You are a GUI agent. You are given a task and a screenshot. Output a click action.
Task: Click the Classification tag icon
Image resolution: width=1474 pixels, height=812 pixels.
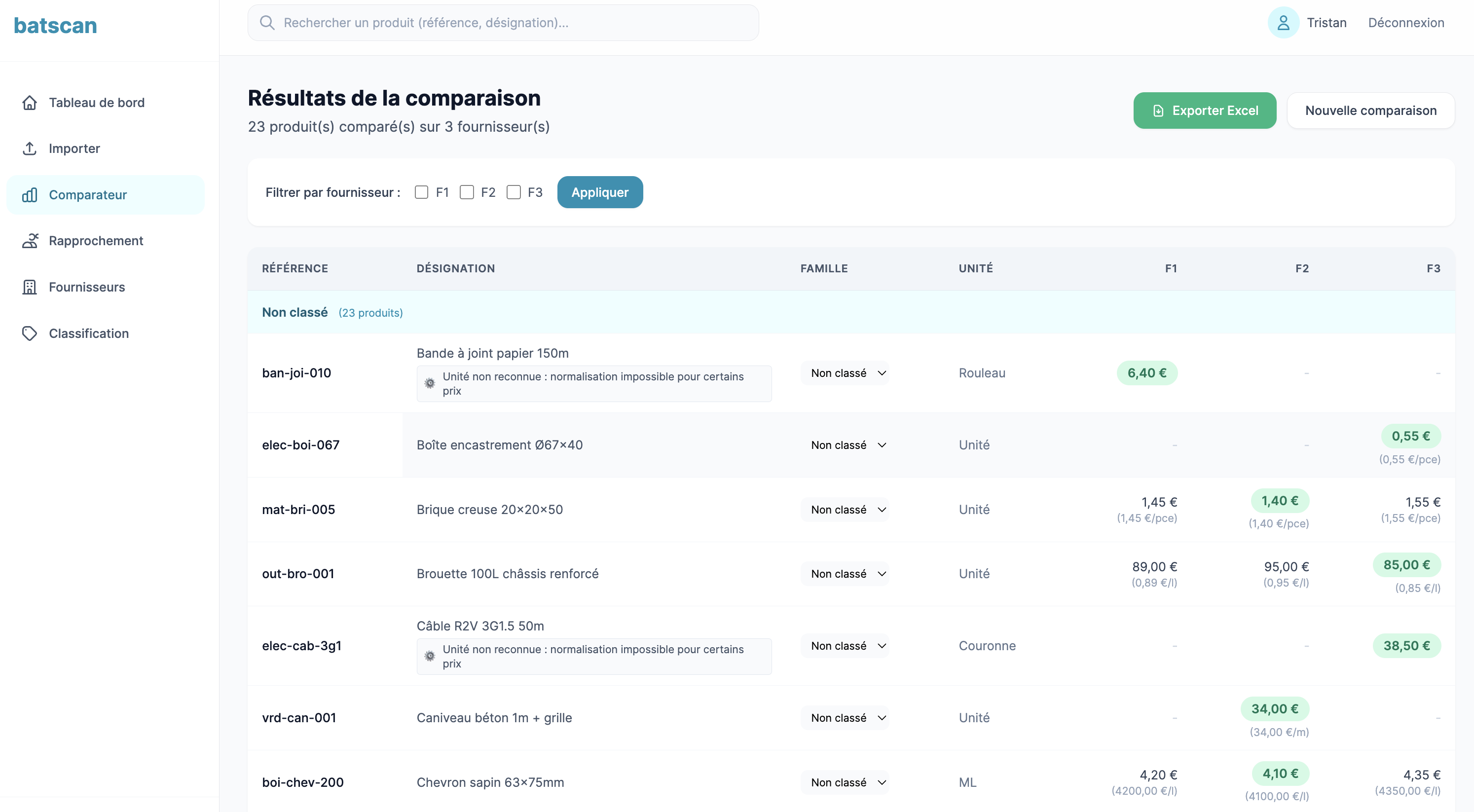click(x=30, y=333)
